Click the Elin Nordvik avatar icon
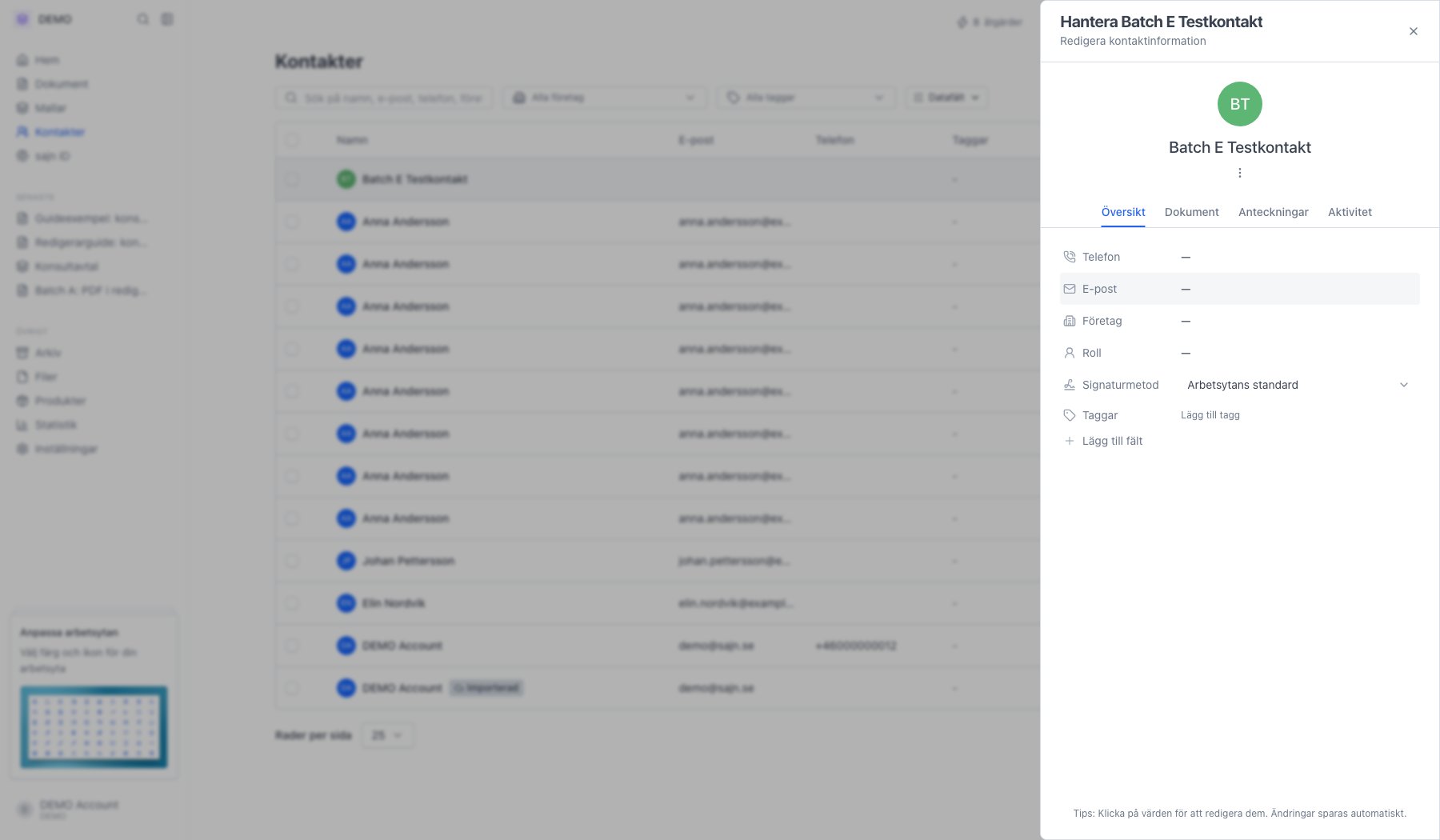Screen dimensions: 1440x840 (x=346, y=603)
